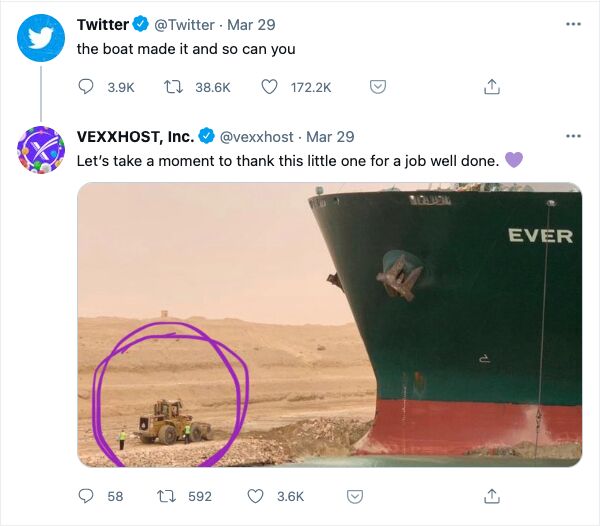Share VEXXHOST's tweet via upload icon
600x526 pixels.
492,496
